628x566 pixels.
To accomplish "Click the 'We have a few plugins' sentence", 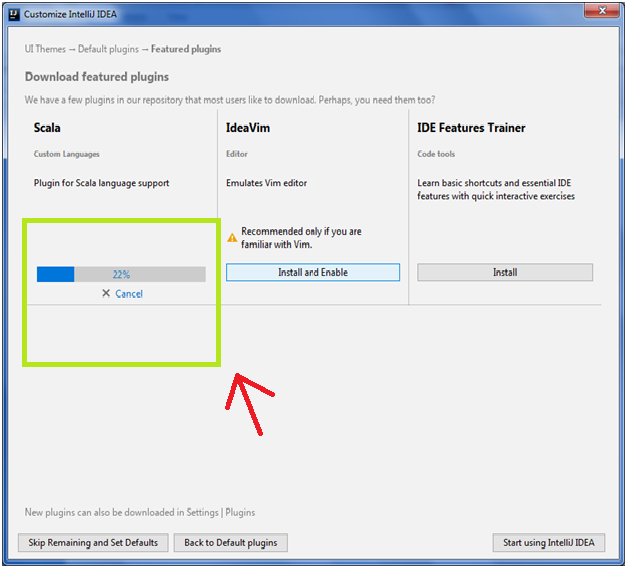I will pyautogui.click(x=229, y=100).
